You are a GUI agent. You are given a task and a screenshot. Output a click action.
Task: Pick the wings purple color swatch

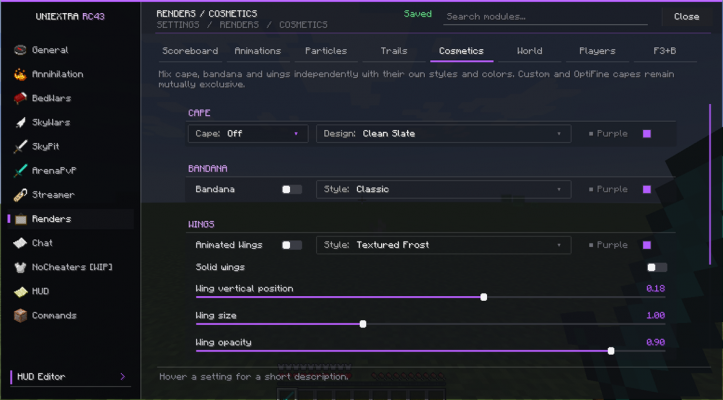647,245
